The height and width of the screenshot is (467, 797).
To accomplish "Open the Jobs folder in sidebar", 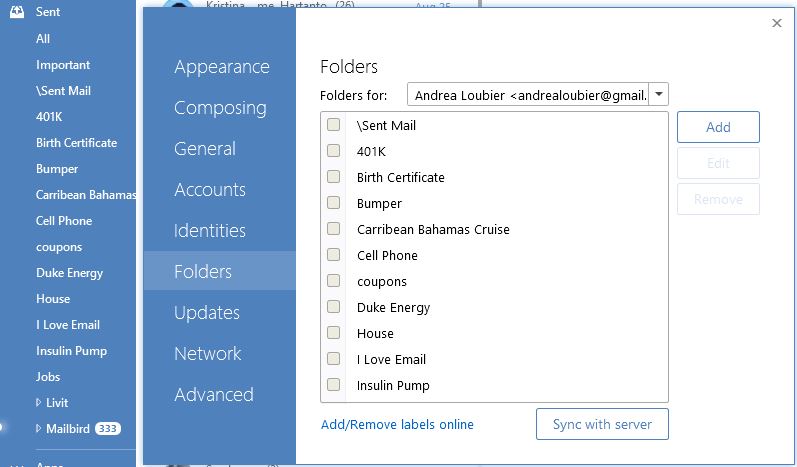I will pos(48,377).
